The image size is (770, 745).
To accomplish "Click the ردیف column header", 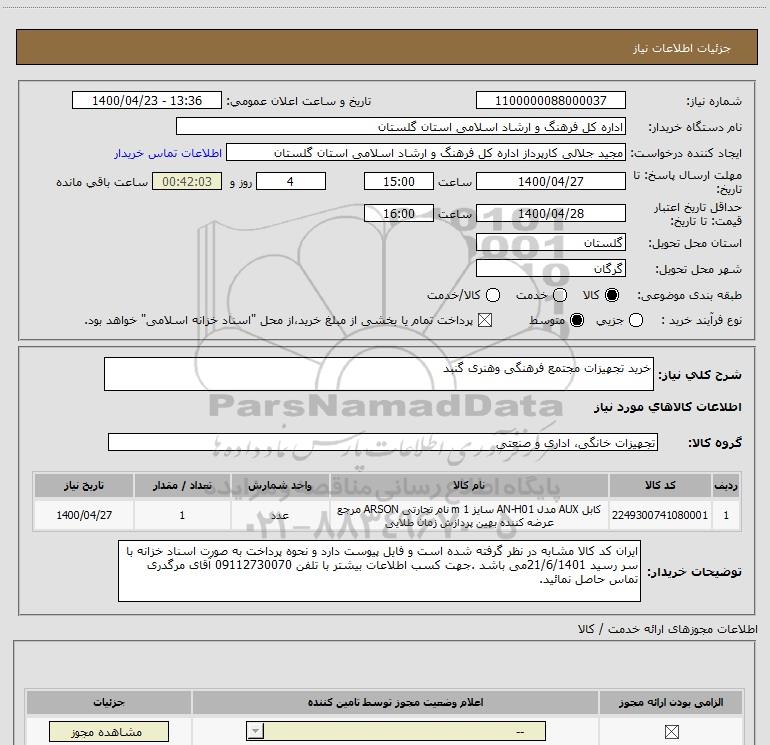I will (x=726, y=485).
